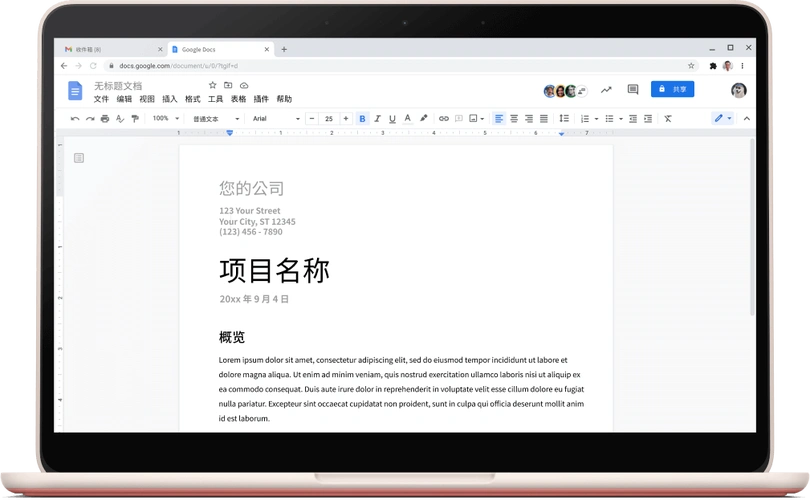The image size is (810, 500).
Task: Switch to the Gmail inbox tab
Action: [111, 50]
